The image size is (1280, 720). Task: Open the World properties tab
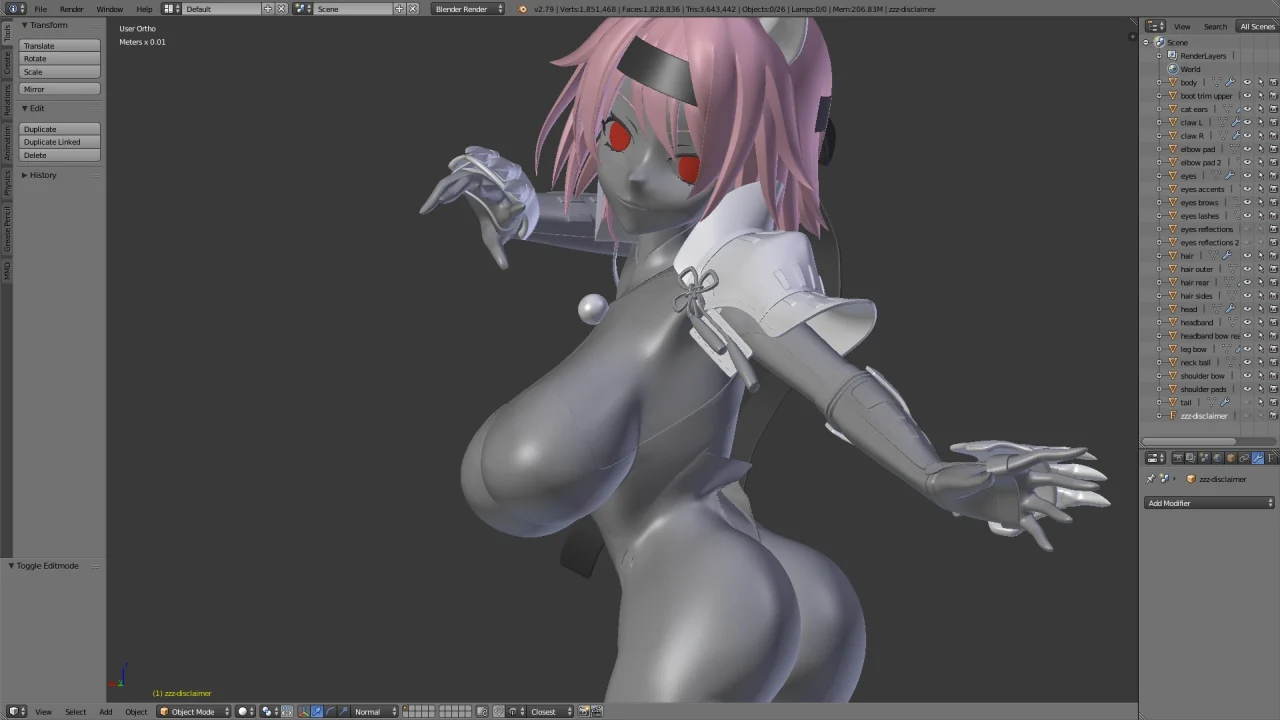[1217, 458]
